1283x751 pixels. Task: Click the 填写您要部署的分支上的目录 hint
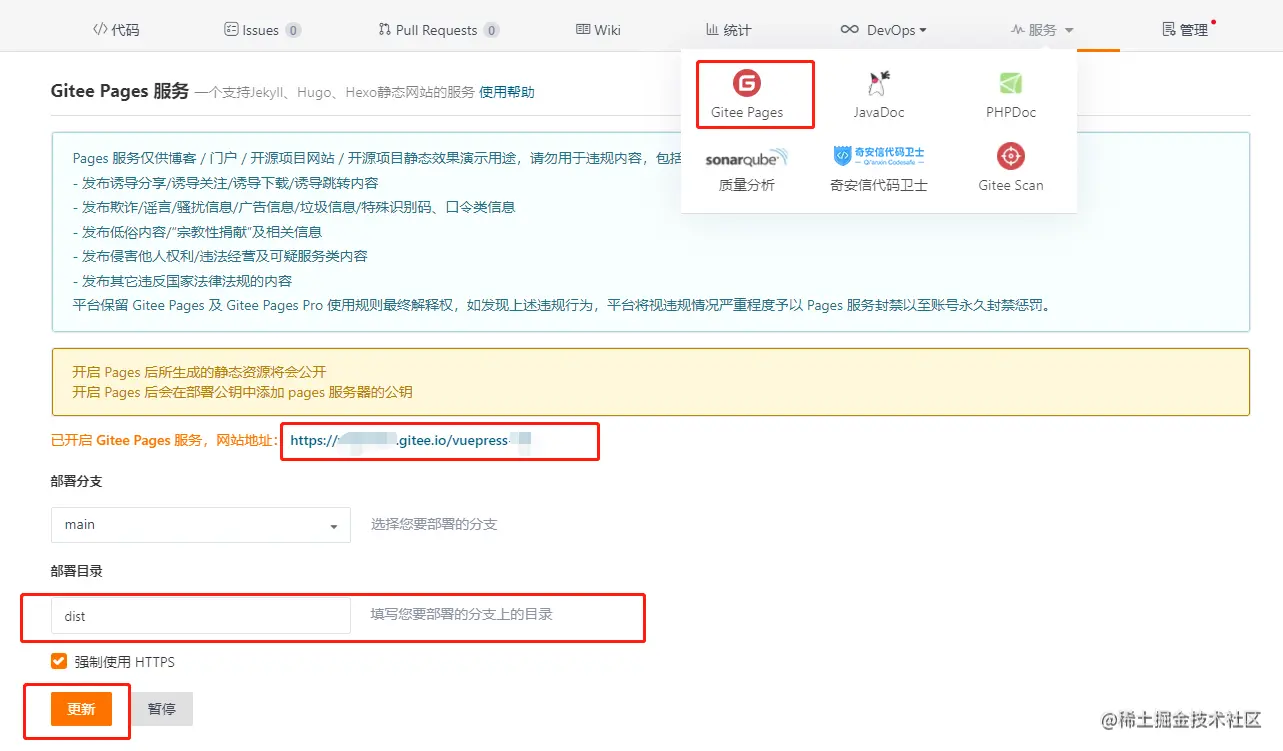pos(461,614)
